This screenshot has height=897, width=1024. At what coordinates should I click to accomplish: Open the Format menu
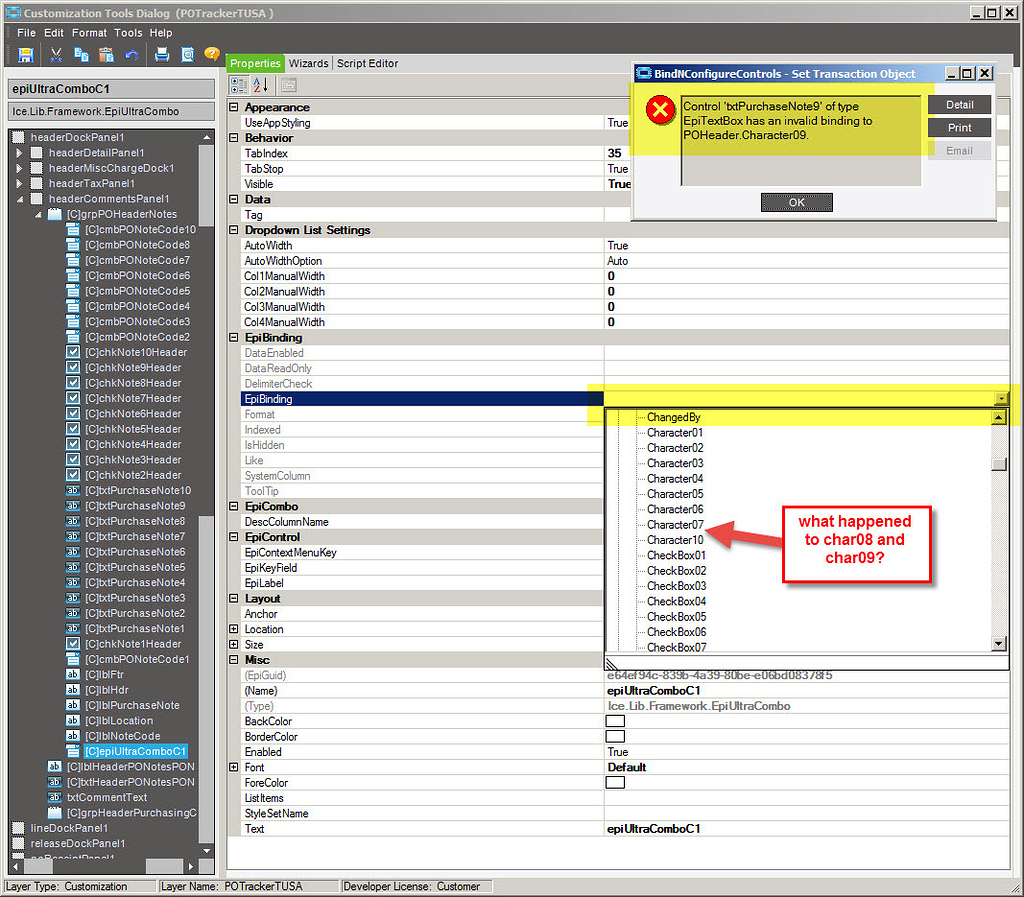(x=89, y=32)
